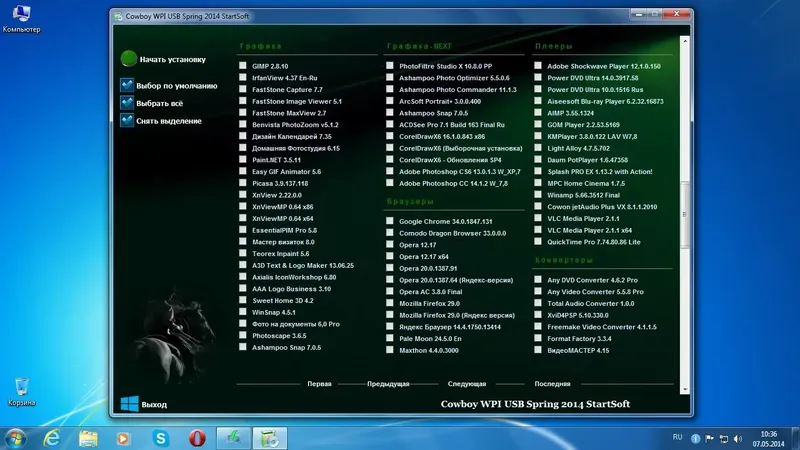Open Skype from the taskbar

pyautogui.click(x=161, y=438)
